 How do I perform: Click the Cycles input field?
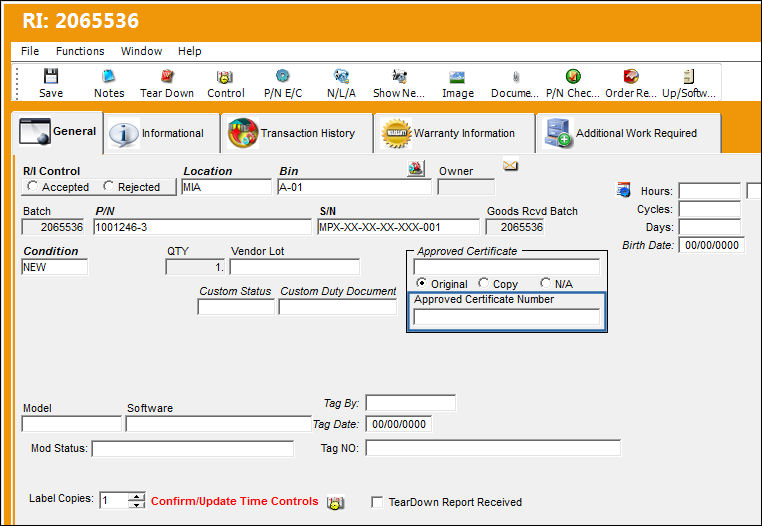710,209
